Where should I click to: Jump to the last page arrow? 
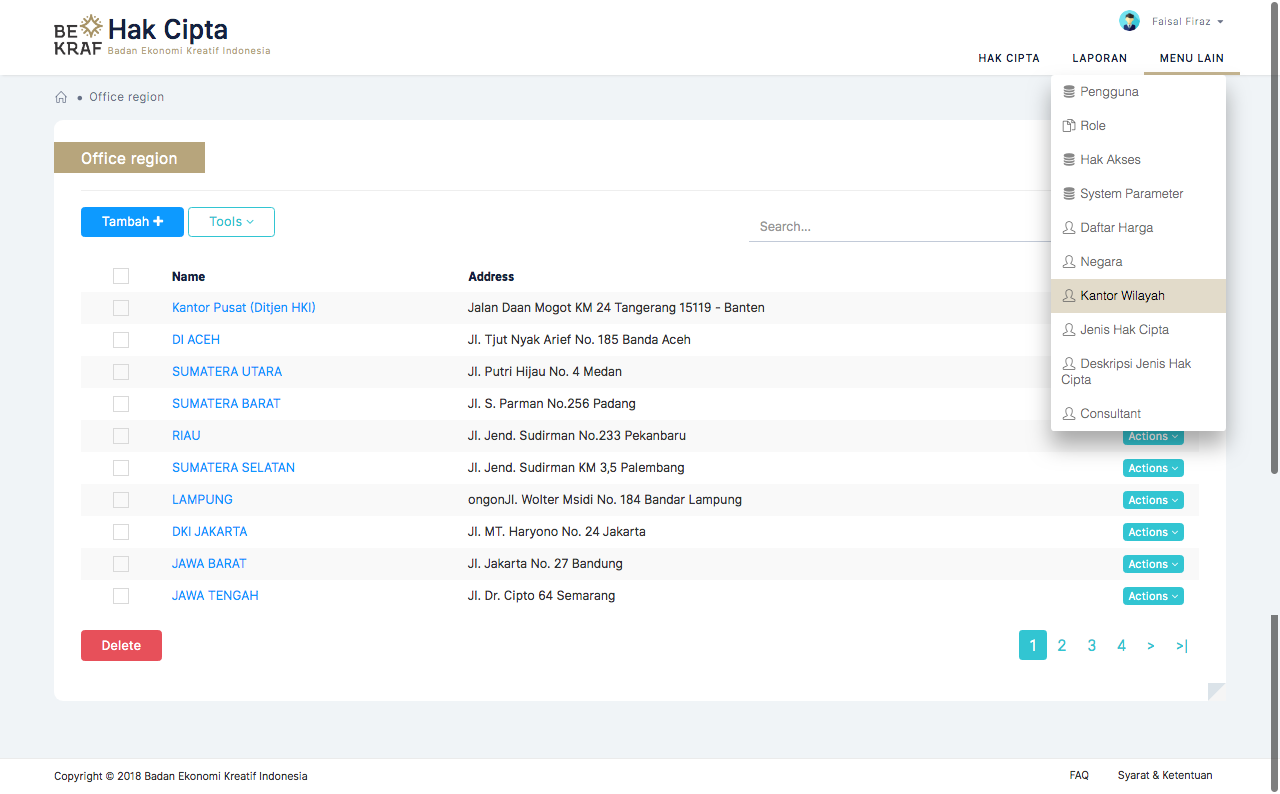tap(1182, 646)
